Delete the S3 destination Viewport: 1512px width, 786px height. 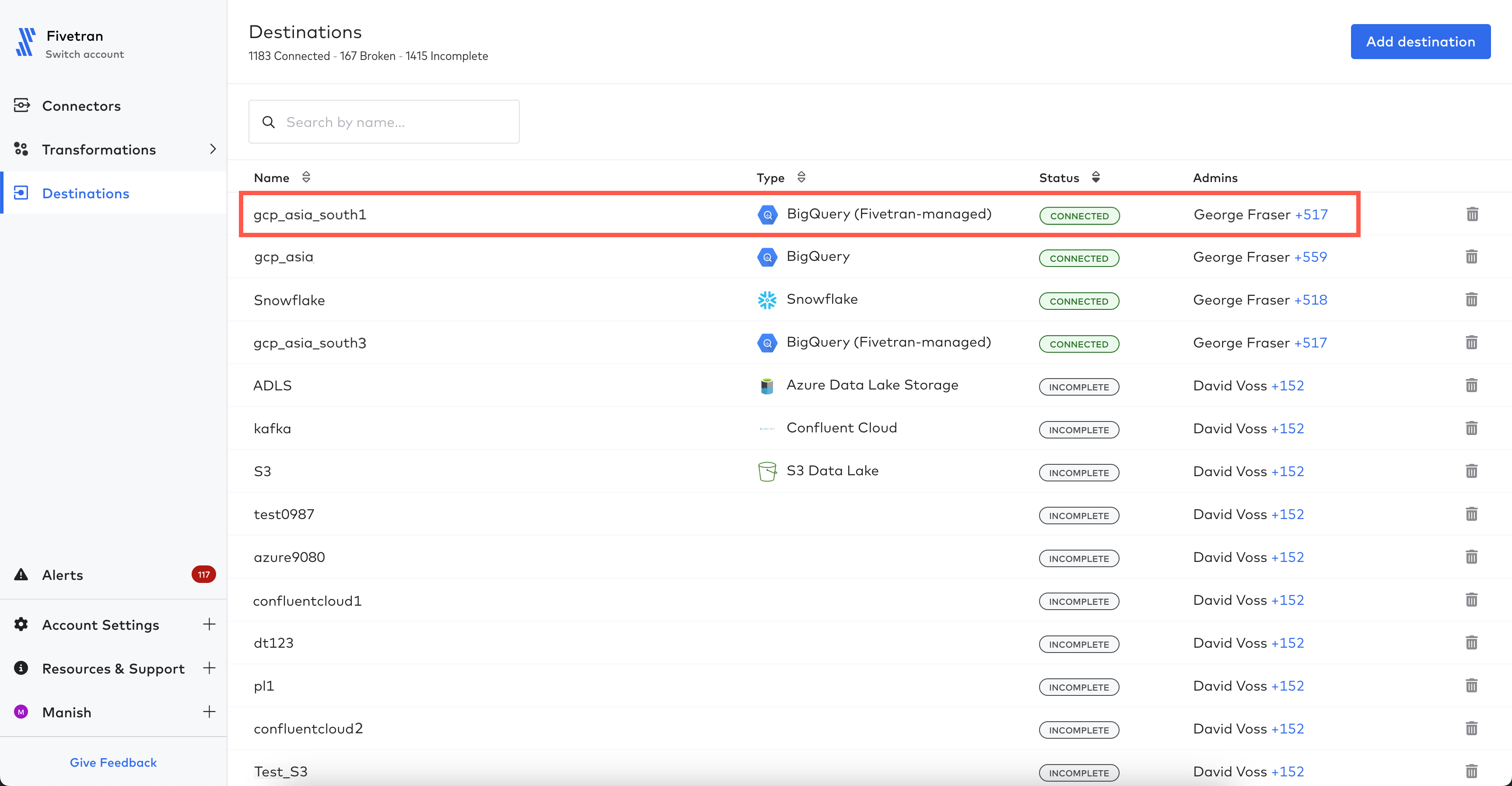pyautogui.click(x=1471, y=471)
